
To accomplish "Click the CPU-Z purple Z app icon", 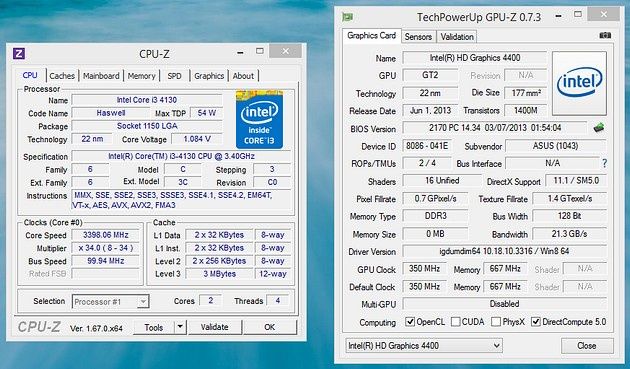I will coord(19,53).
